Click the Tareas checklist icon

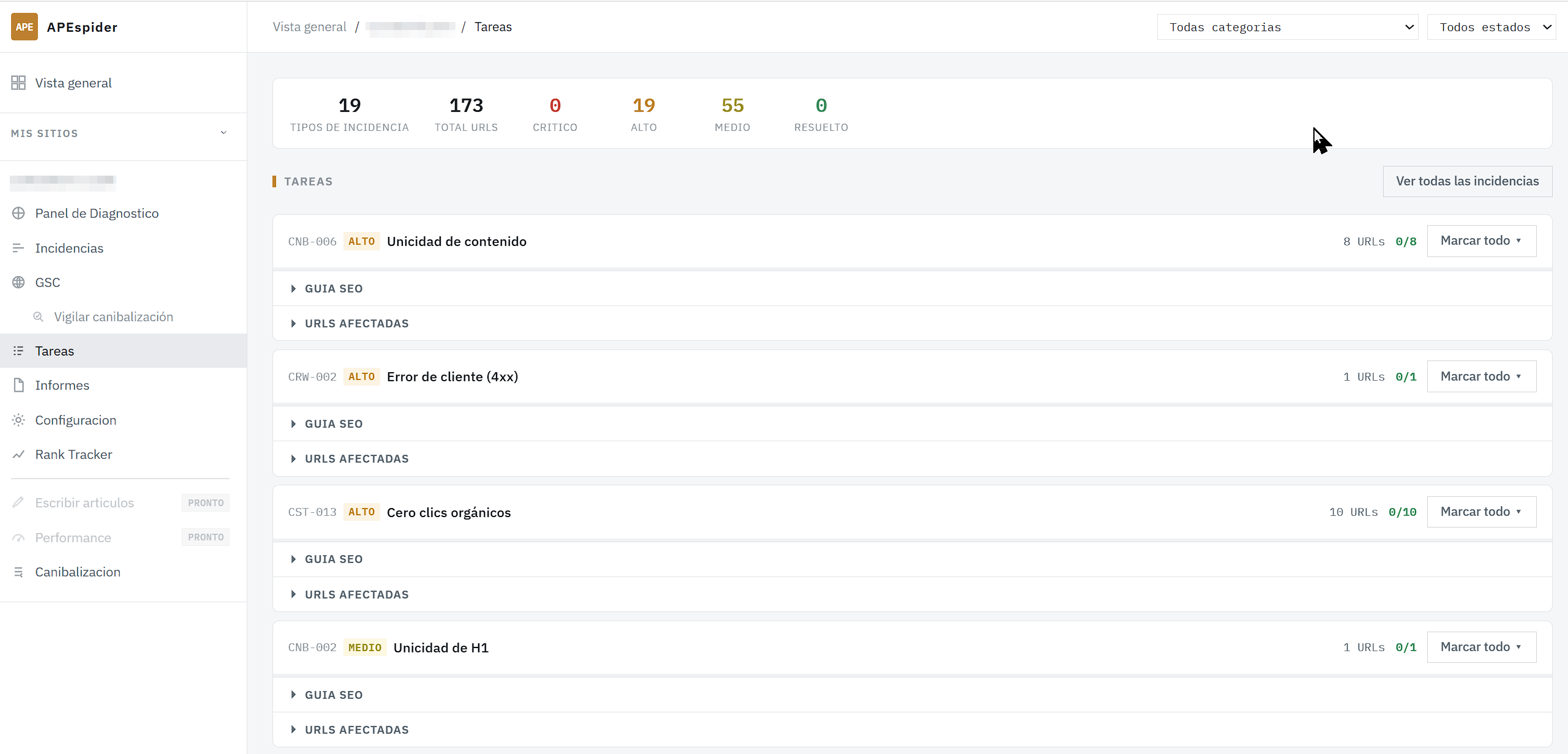click(18, 351)
